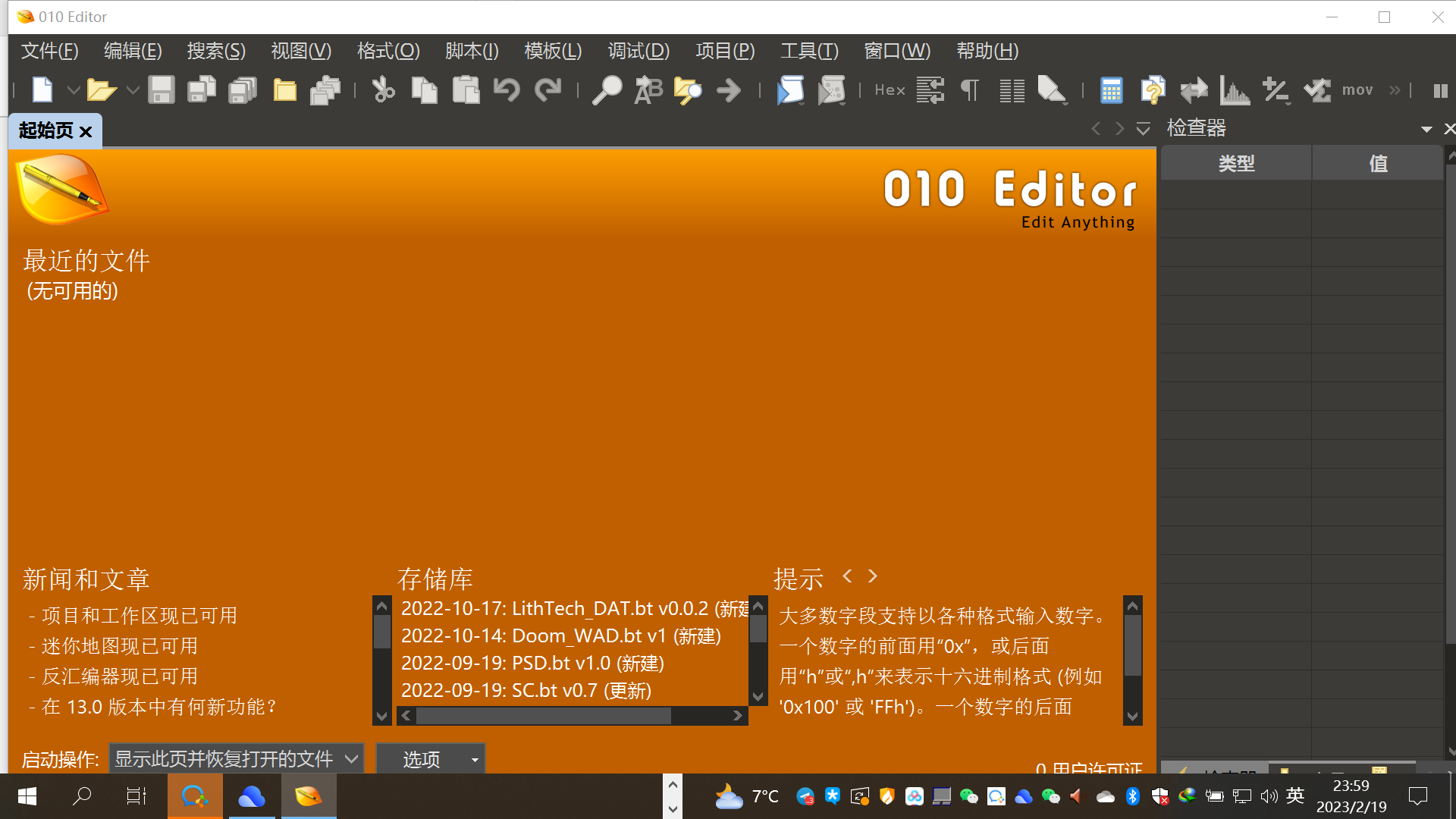Open the 搜索(S) menu
Screen dimensions: 1456x819
click(216, 51)
